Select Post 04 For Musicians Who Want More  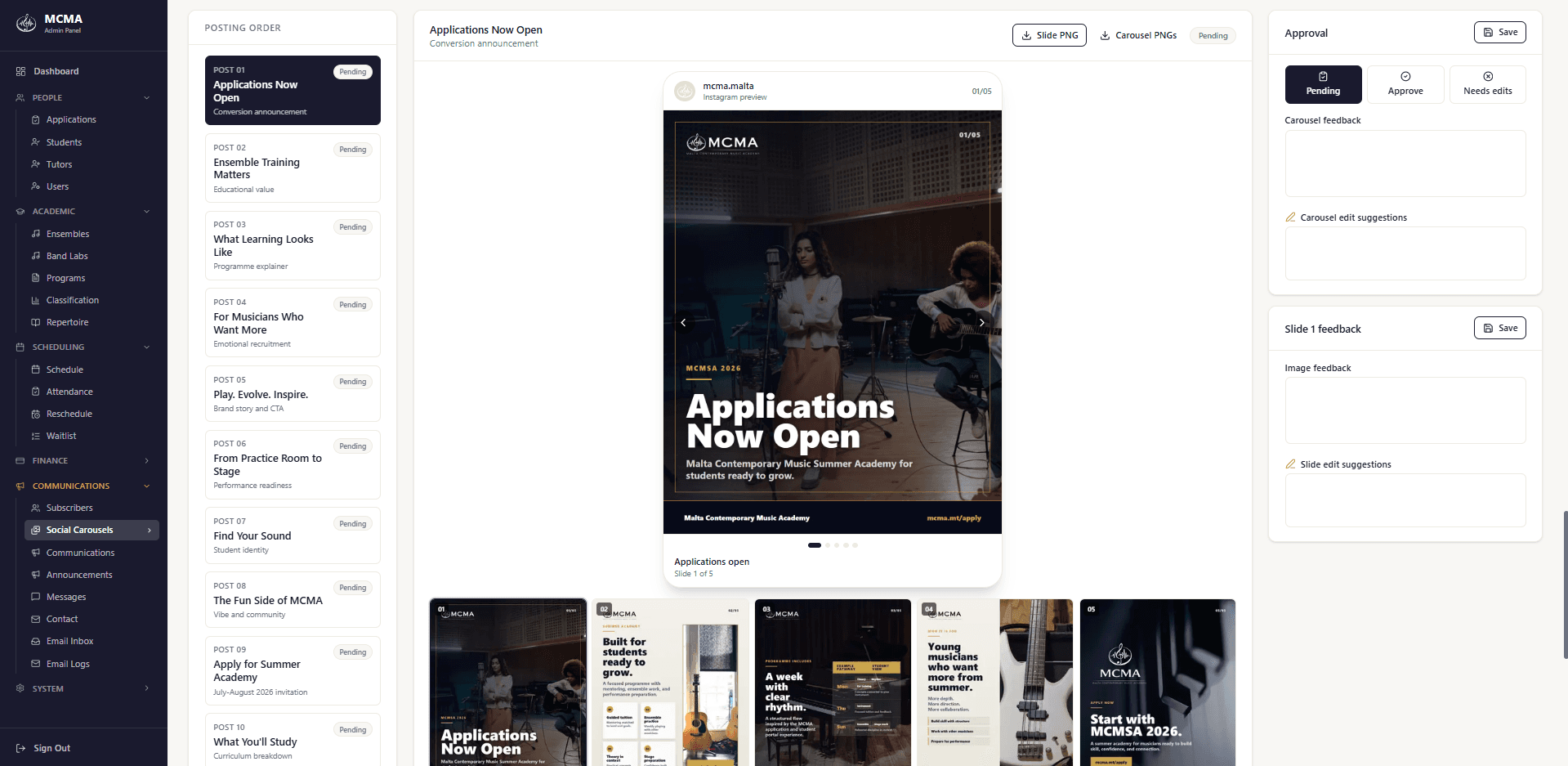pos(293,322)
